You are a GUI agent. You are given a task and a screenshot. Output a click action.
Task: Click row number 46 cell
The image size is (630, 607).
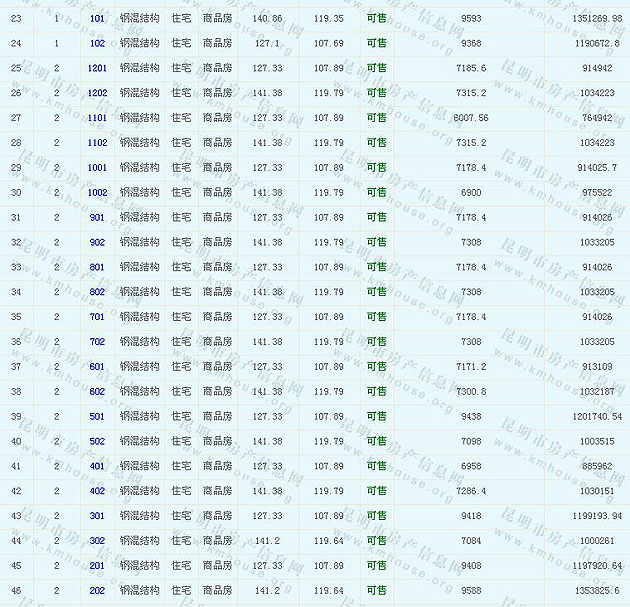tap(15, 591)
